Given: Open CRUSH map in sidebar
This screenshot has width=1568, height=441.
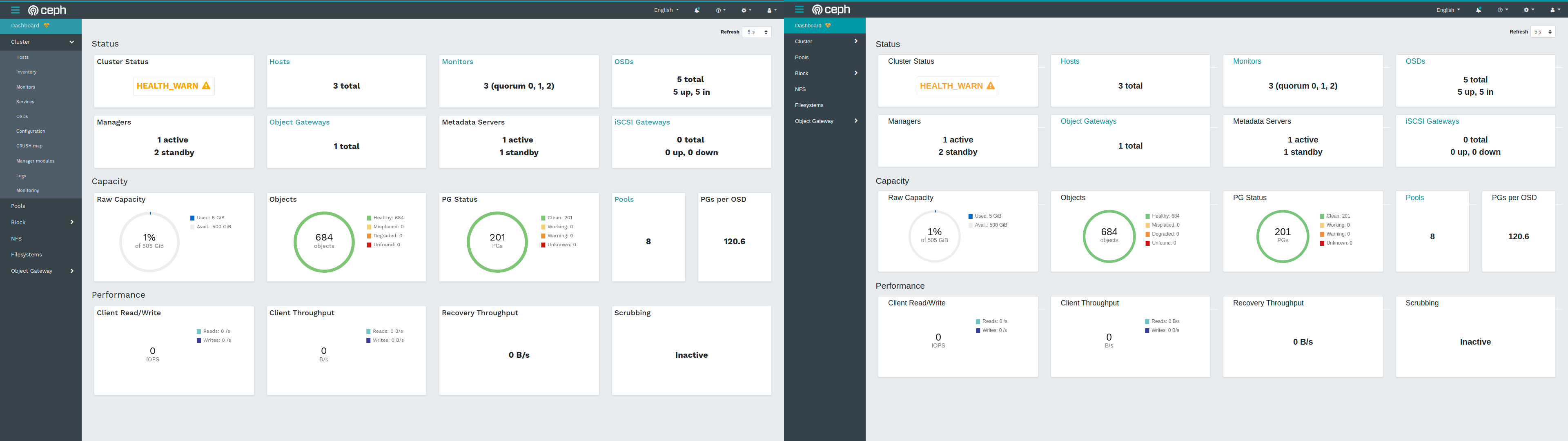Looking at the screenshot, I should click(x=29, y=146).
